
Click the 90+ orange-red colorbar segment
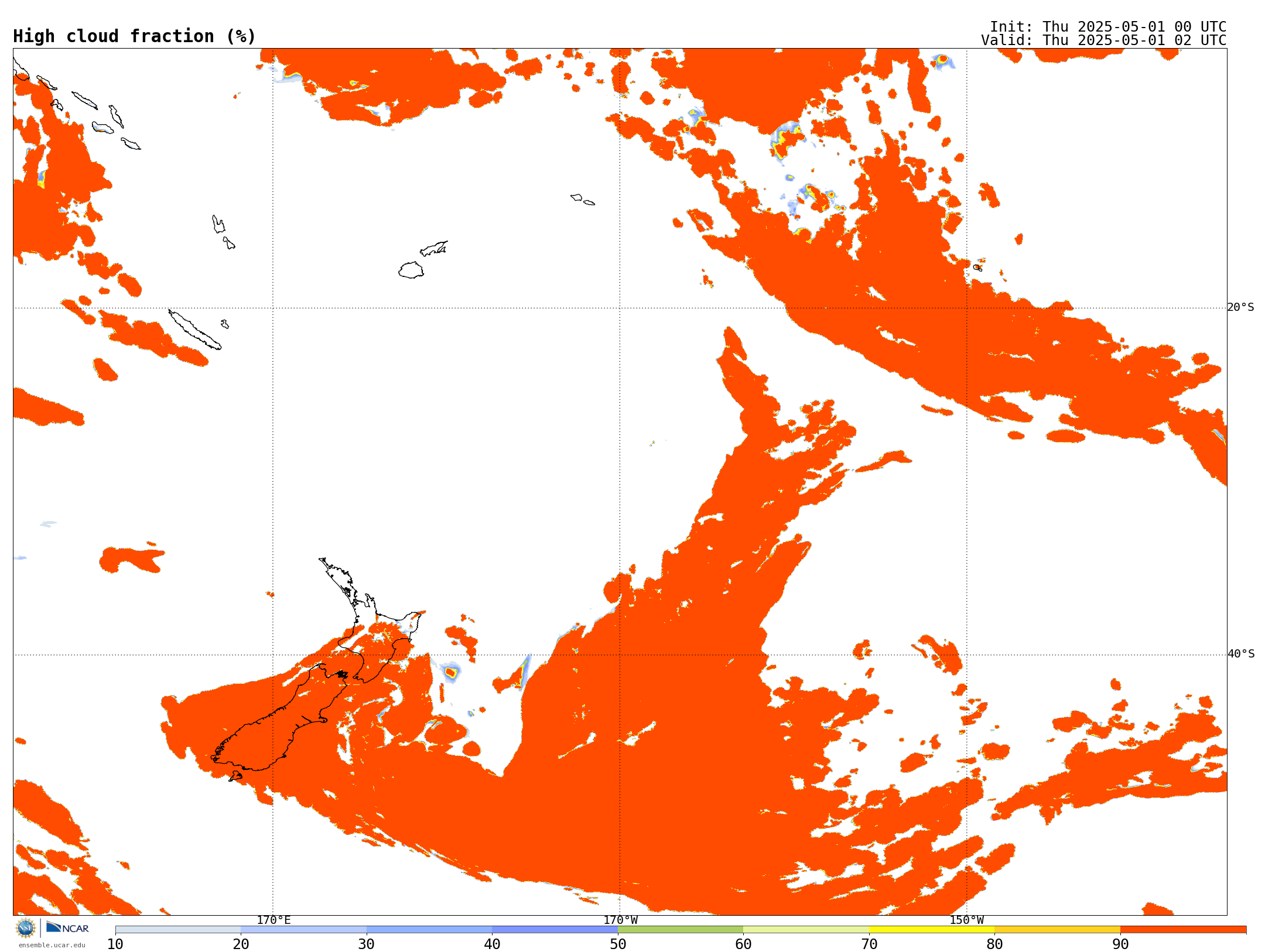pyautogui.click(x=1183, y=930)
